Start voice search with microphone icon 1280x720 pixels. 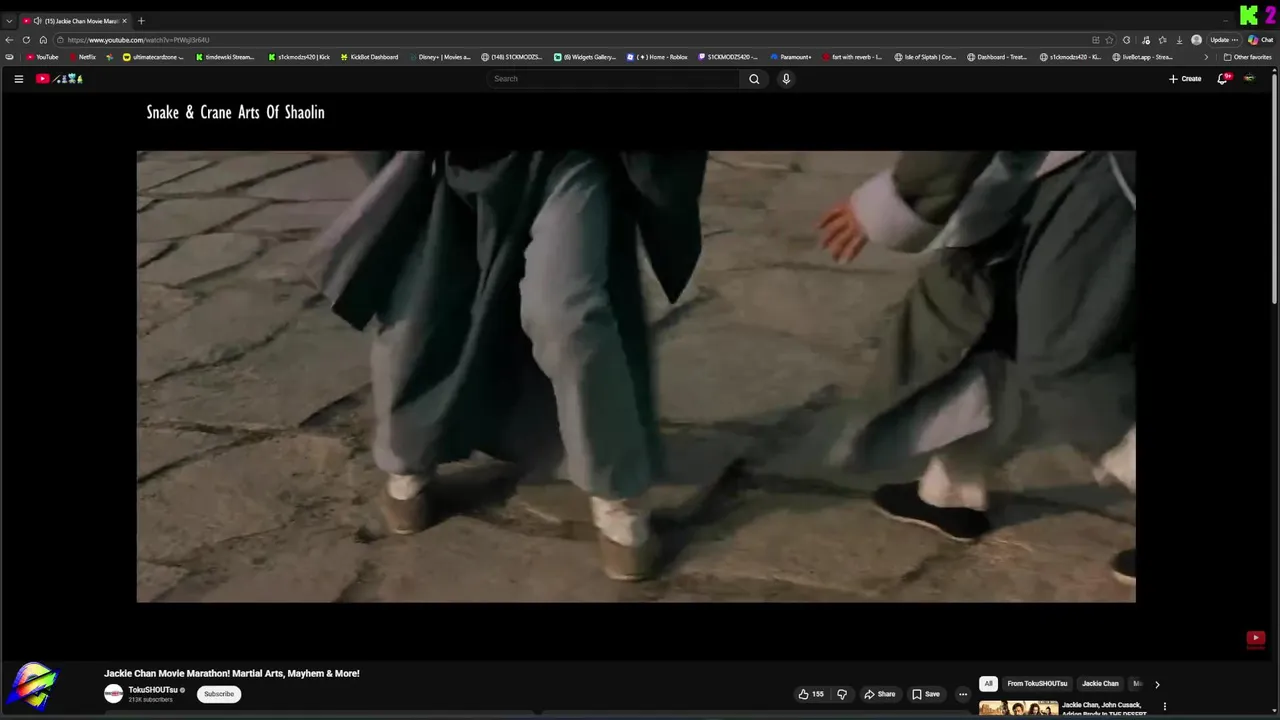pyautogui.click(x=786, y=79)
